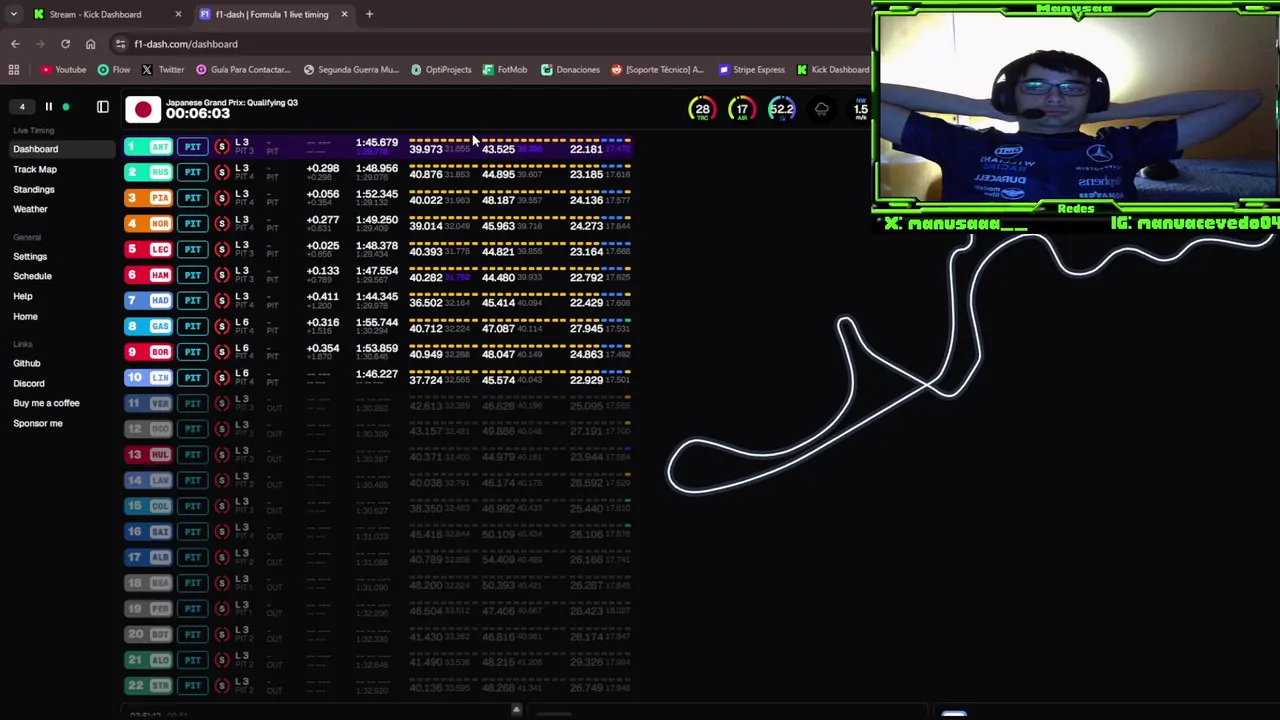The width and height of the screenshot is (1280, 720).
Task: Open the Stripe Express bookmark
Action: click(751, 70)
